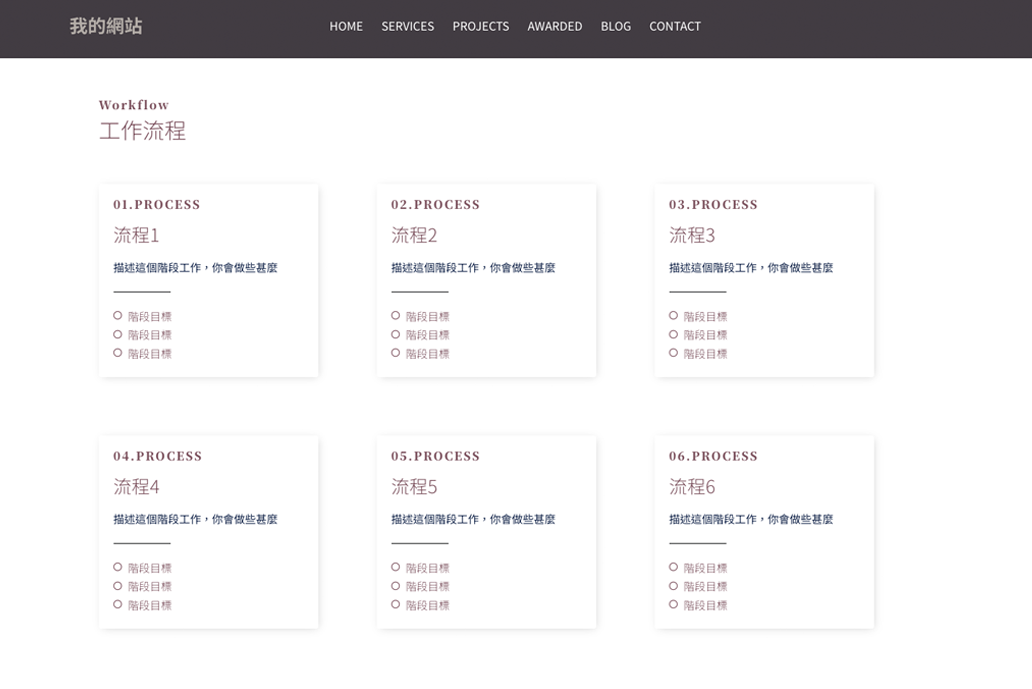Click first circle bullet in 流程4 card
The image size is (1032, 689).
pyautogui.click(x=118, y=567)
